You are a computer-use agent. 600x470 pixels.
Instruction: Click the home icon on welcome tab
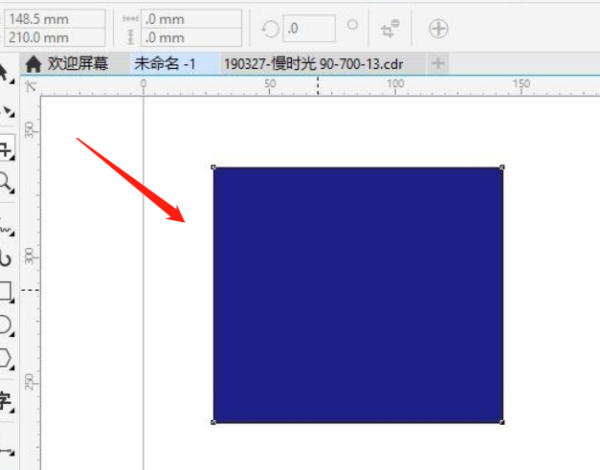pyautogui.click(x=33, y=64)
